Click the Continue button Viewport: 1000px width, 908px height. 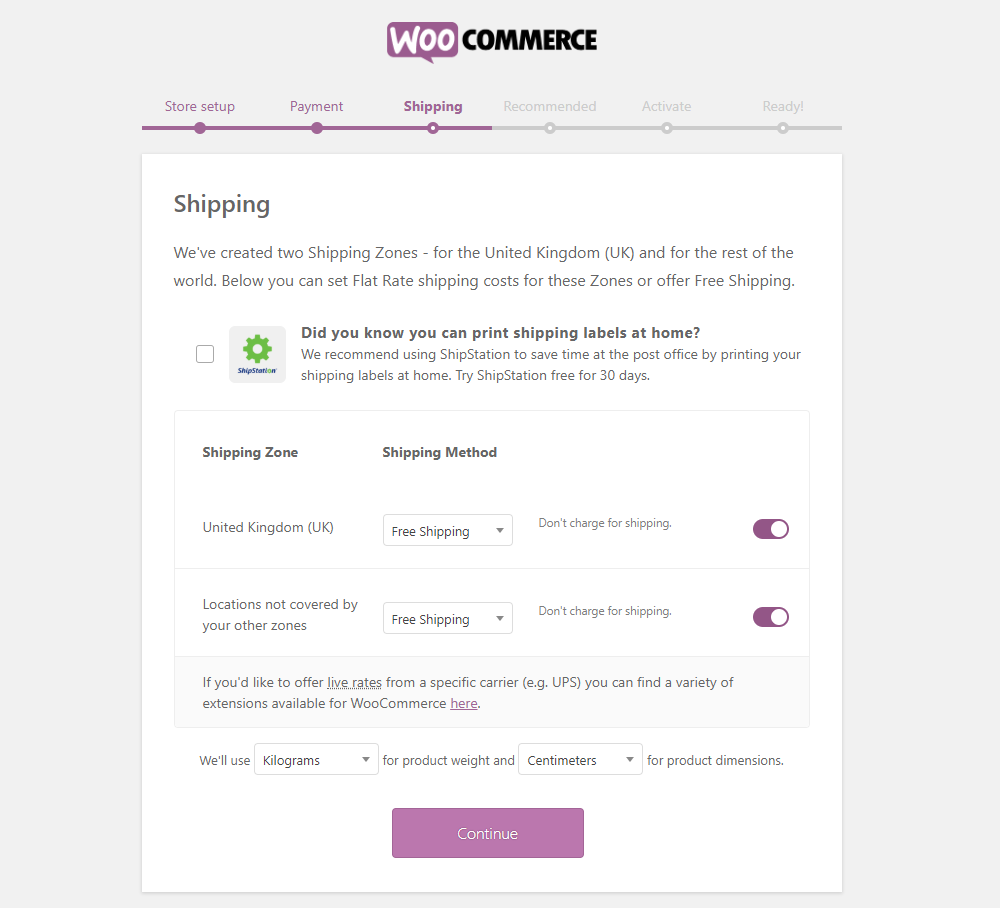(488, 833)
